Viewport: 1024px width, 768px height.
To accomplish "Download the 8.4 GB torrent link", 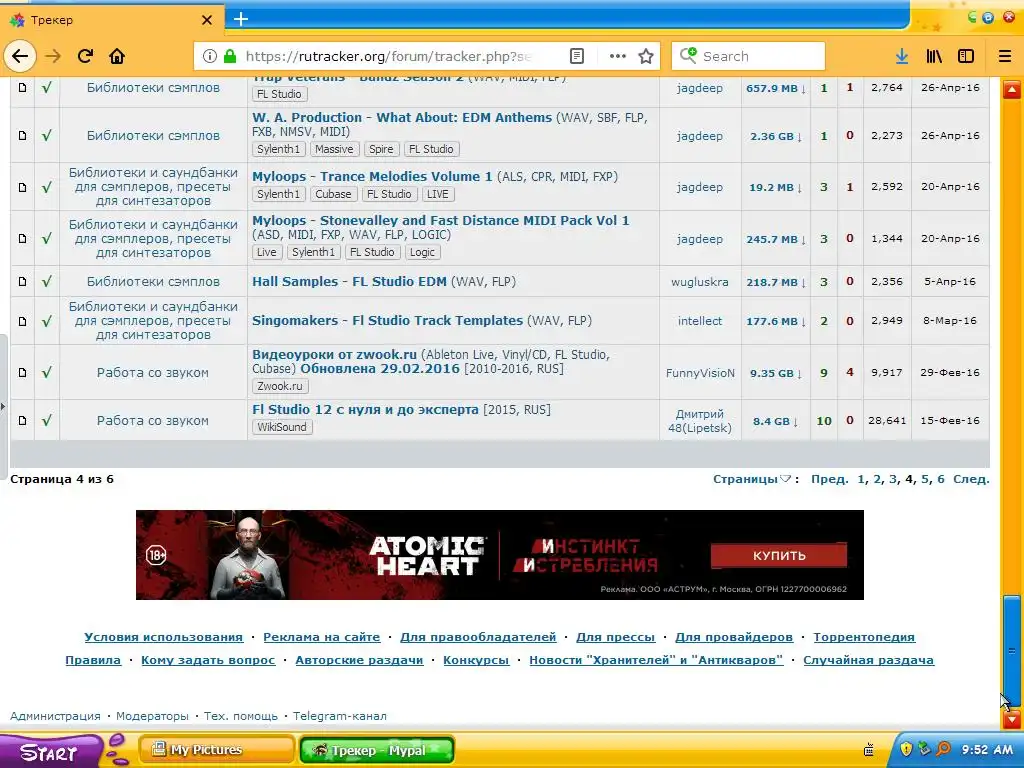I will tap(775, 421).
